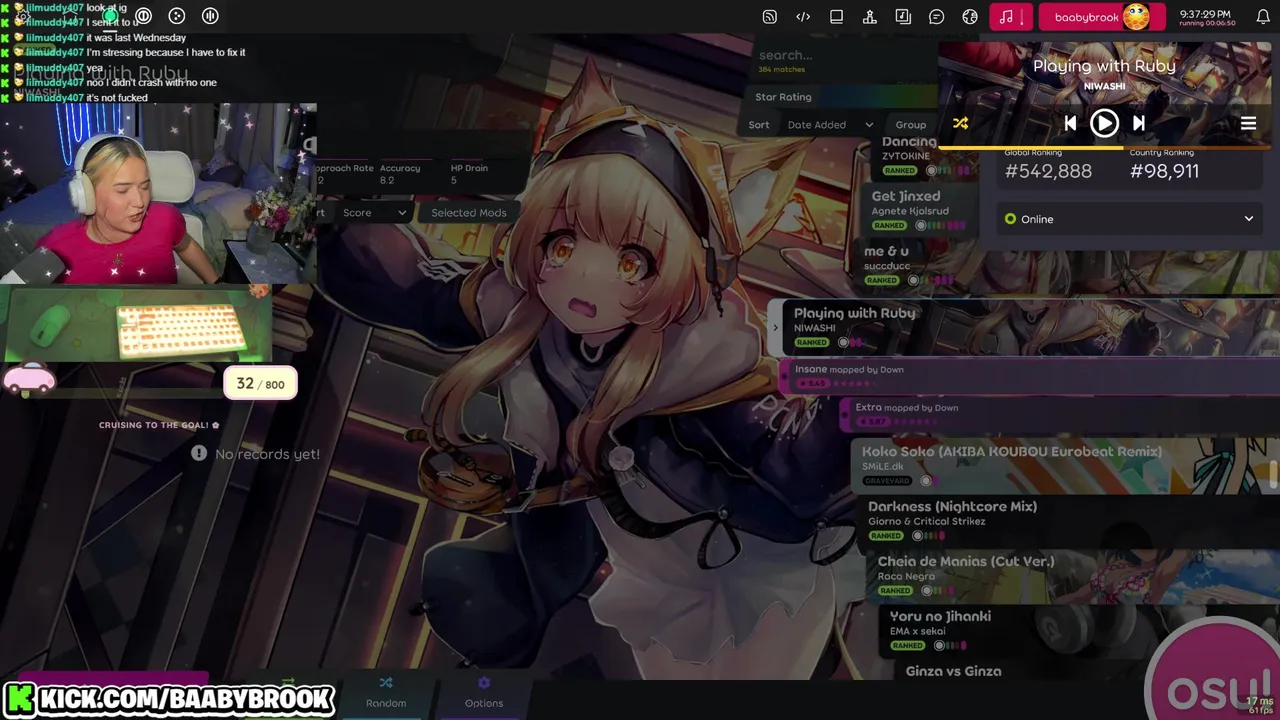The width and height of the screenshot is (1280, 720).
Task: Open the changelog code icon
Action: 803,16
